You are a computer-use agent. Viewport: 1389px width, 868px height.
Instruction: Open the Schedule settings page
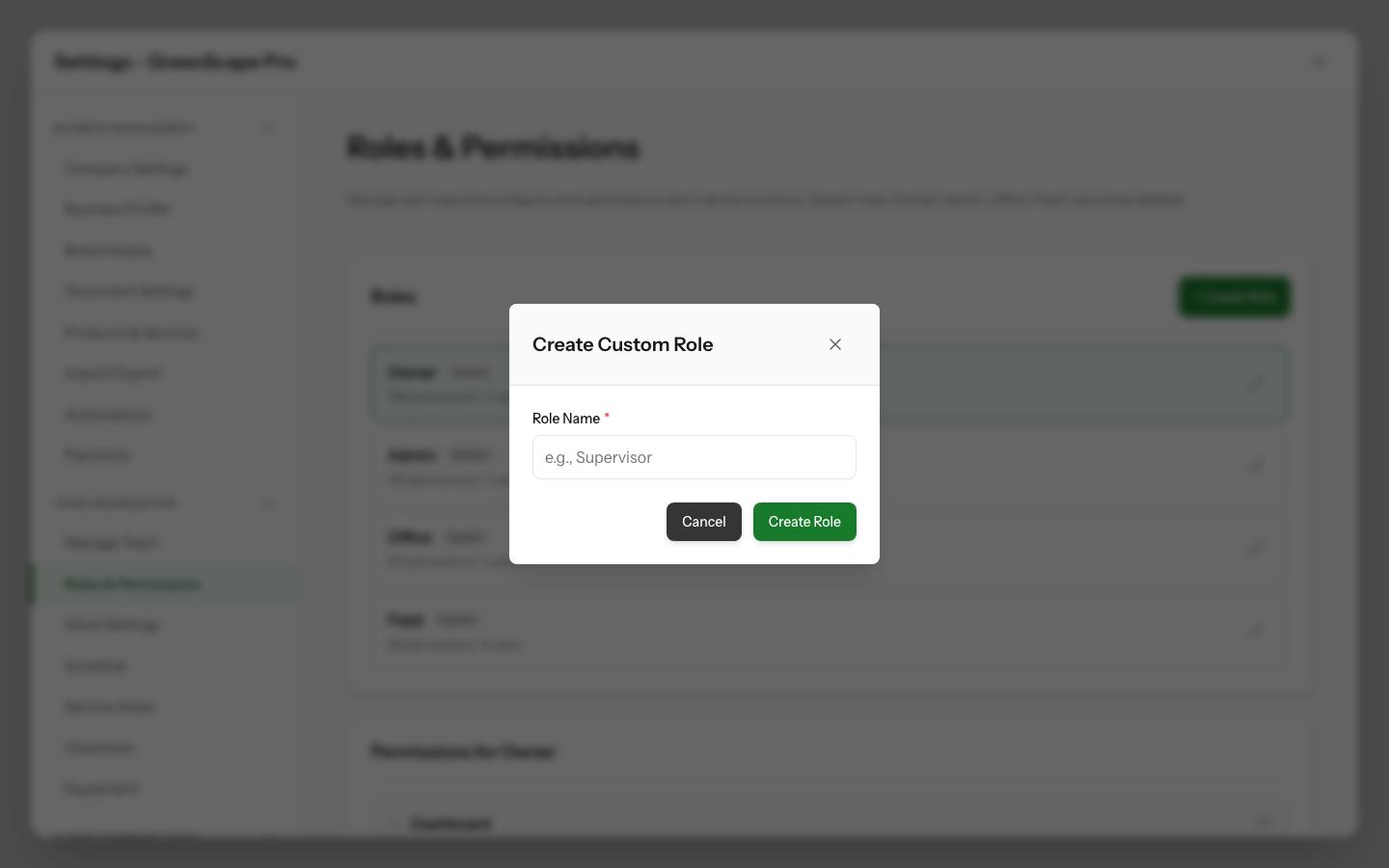95,665
